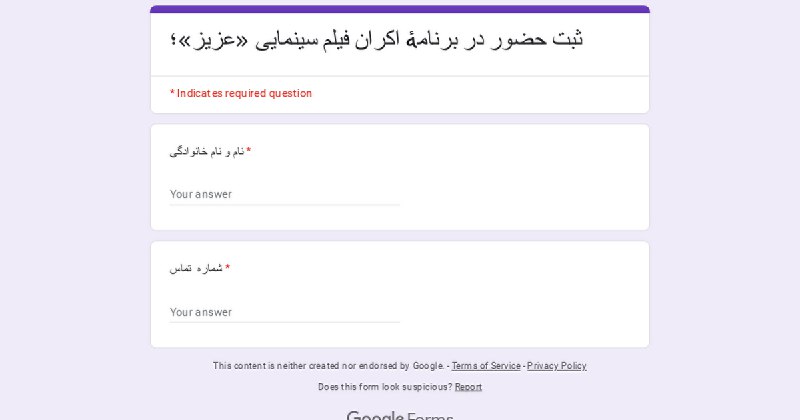This screenshot has height=420, width=800.
Task: Open the Privacy Policy link
Action: (557, 366)
